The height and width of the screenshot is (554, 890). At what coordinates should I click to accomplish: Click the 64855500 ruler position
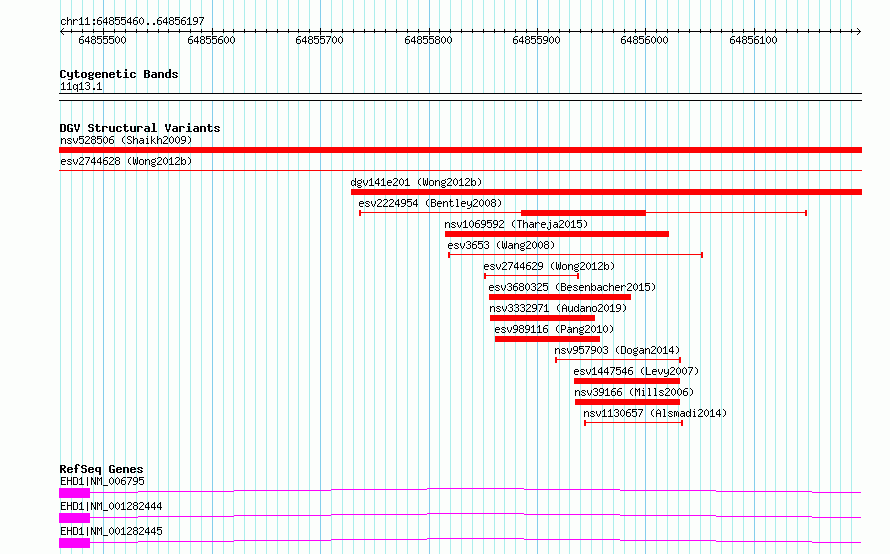point(103,40)
